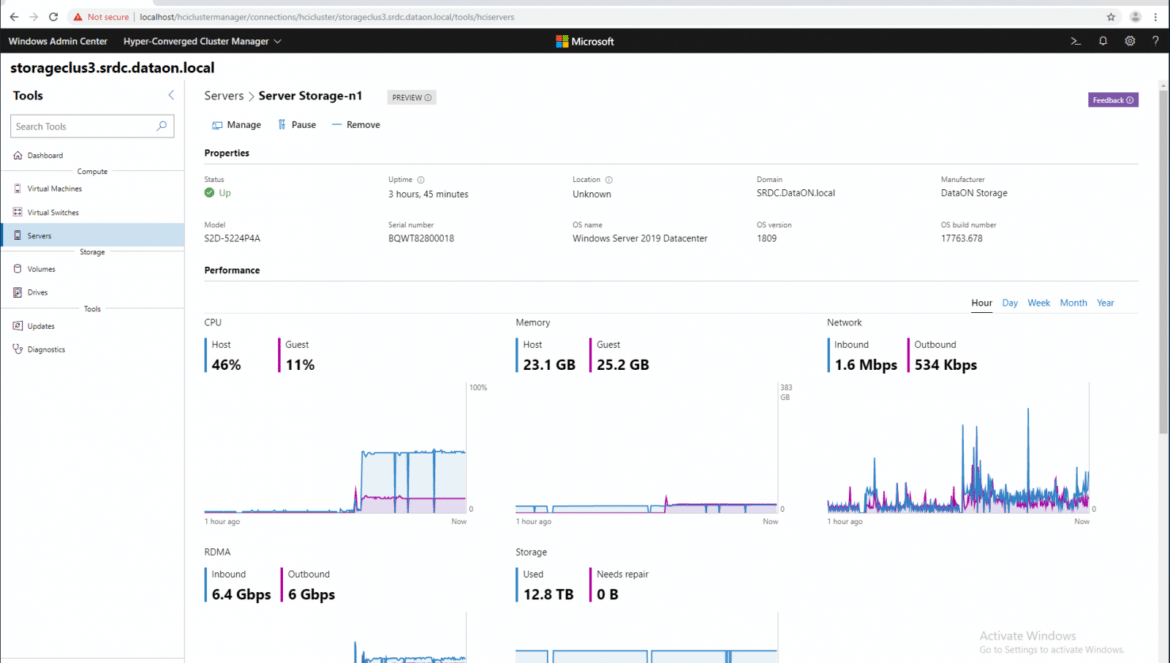Reload the browser page
This screenshot has width=1170, height=663.
coord(53,16)
